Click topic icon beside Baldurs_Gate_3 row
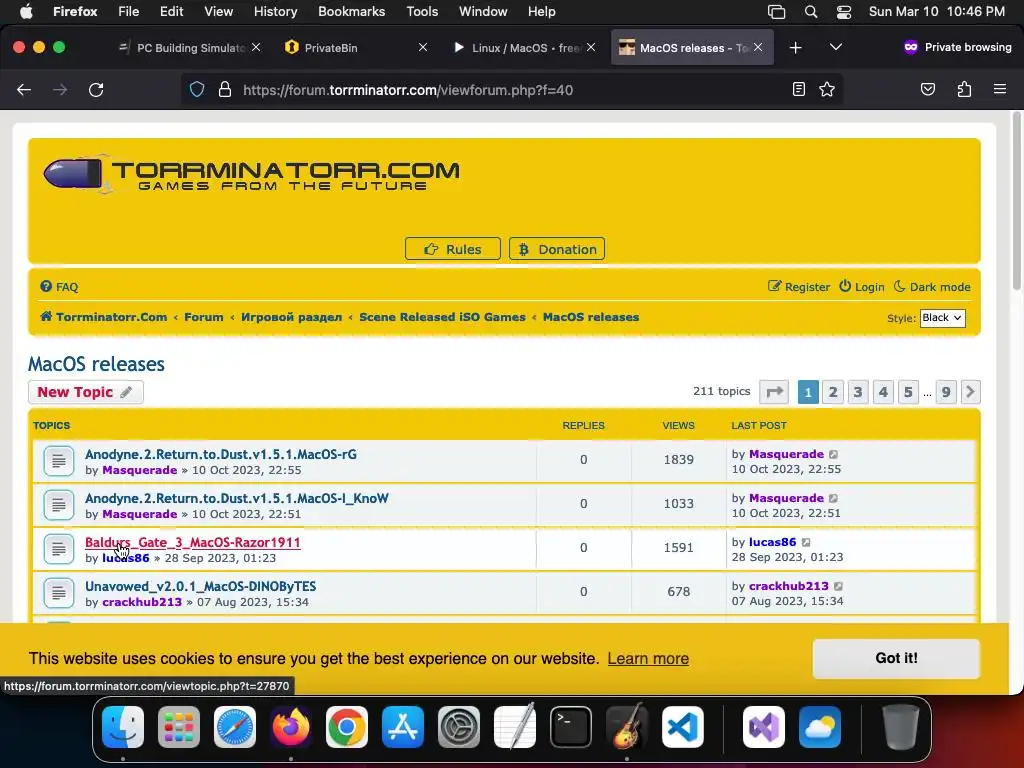 [59, 549]
